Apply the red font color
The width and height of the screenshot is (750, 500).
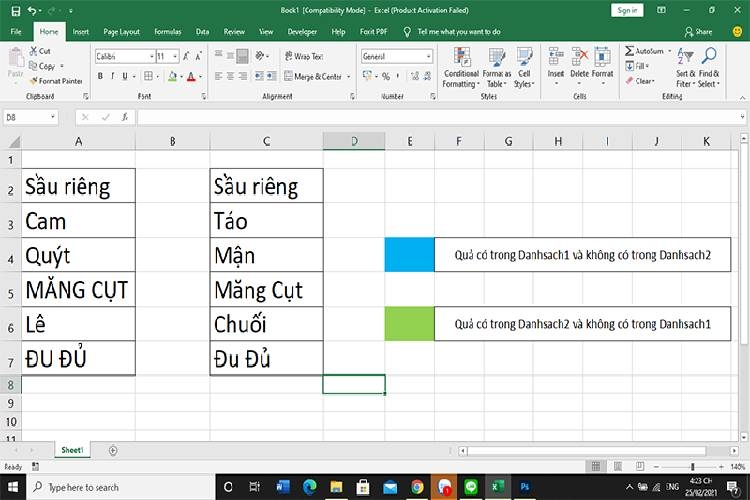[x=191, y=76]
